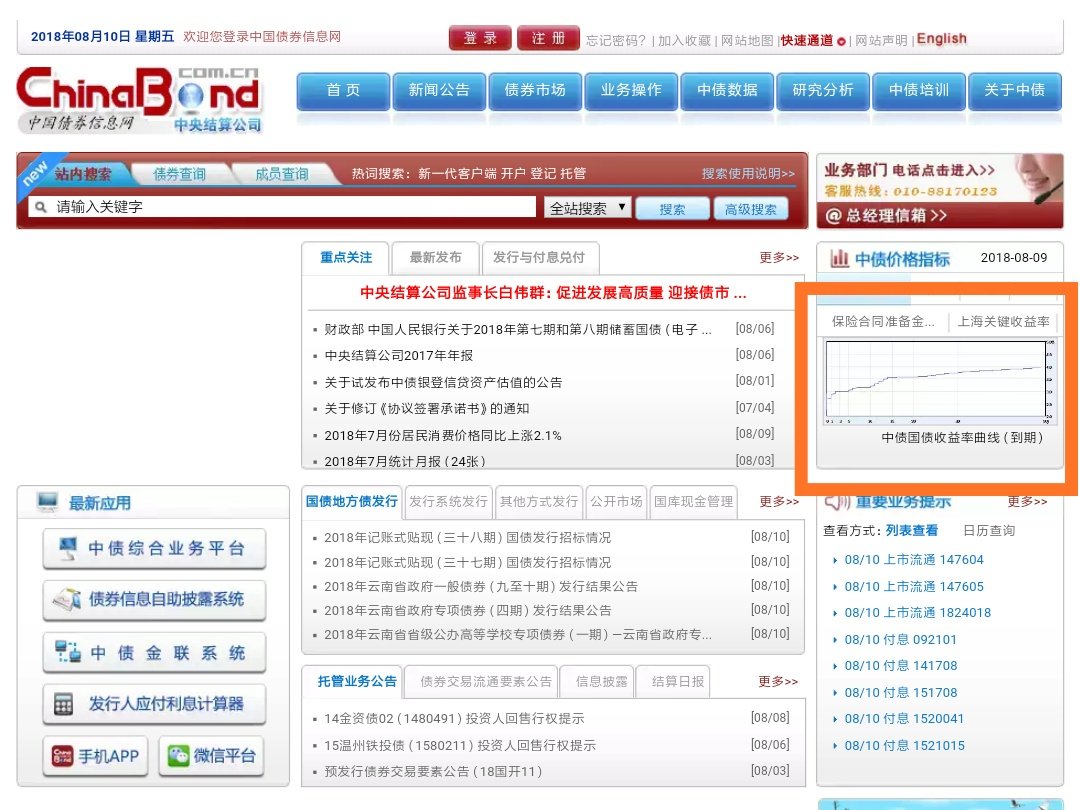Switch to the 最新发布 tab
1080x810 pixels.
click(436, 257)
